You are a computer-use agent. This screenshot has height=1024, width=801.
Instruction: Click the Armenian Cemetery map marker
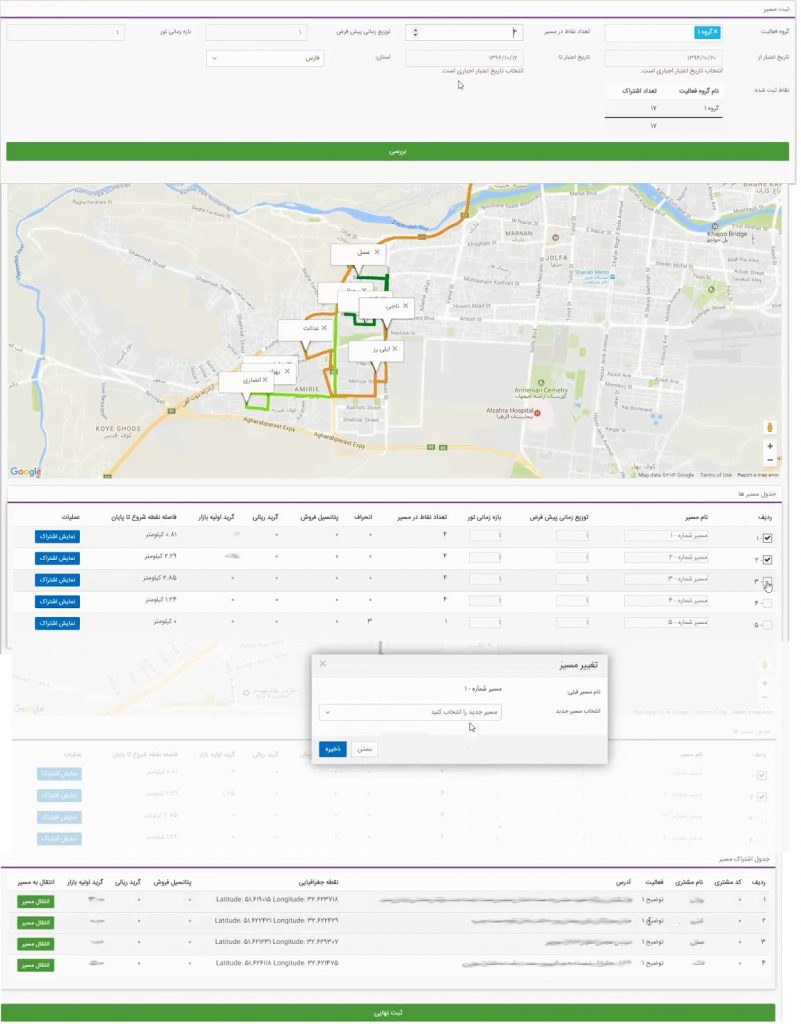(541, 383)
